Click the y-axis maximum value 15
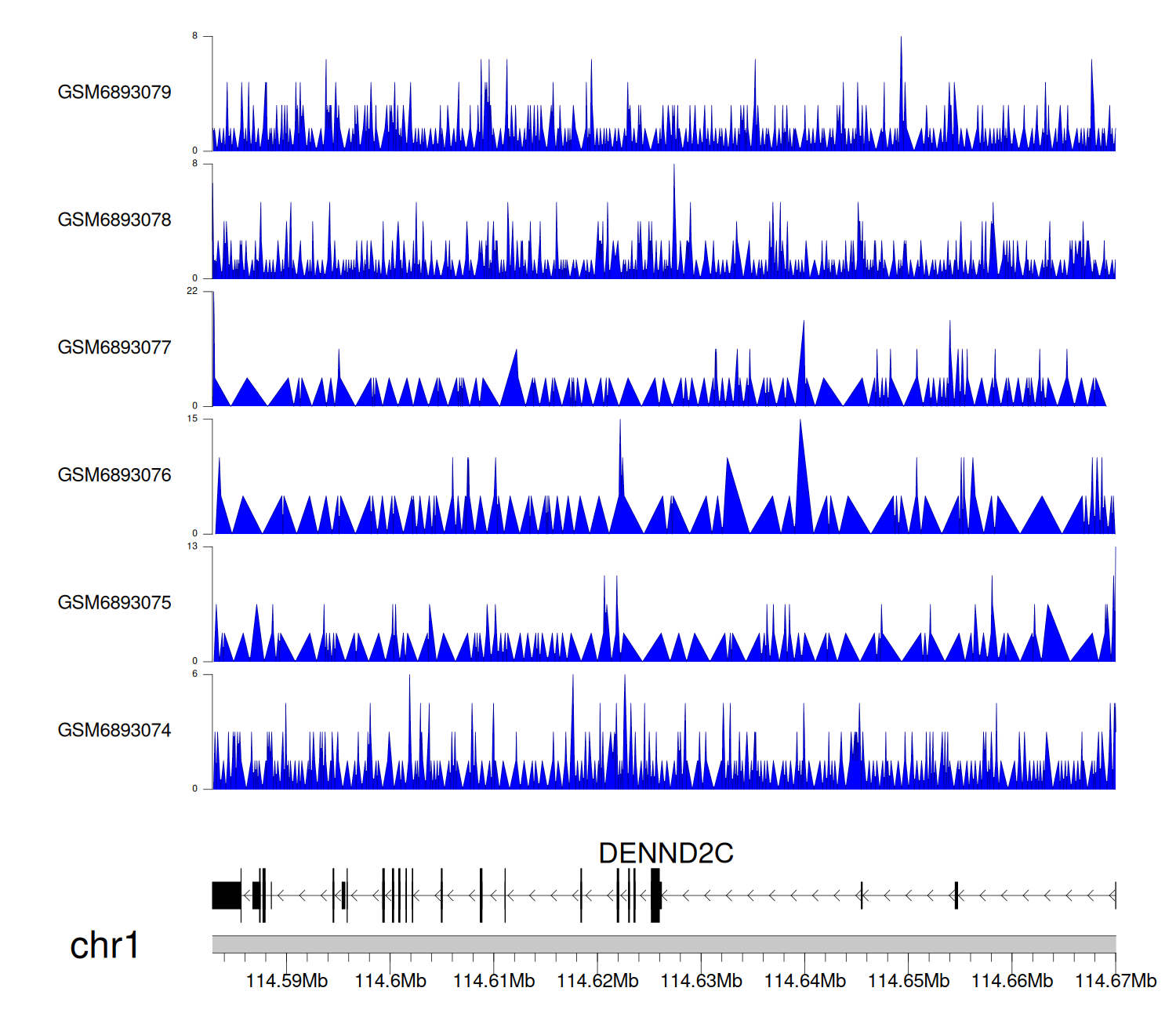Image resolution: width=1176 pixels, height=1035 pixels. coord(192,419)
